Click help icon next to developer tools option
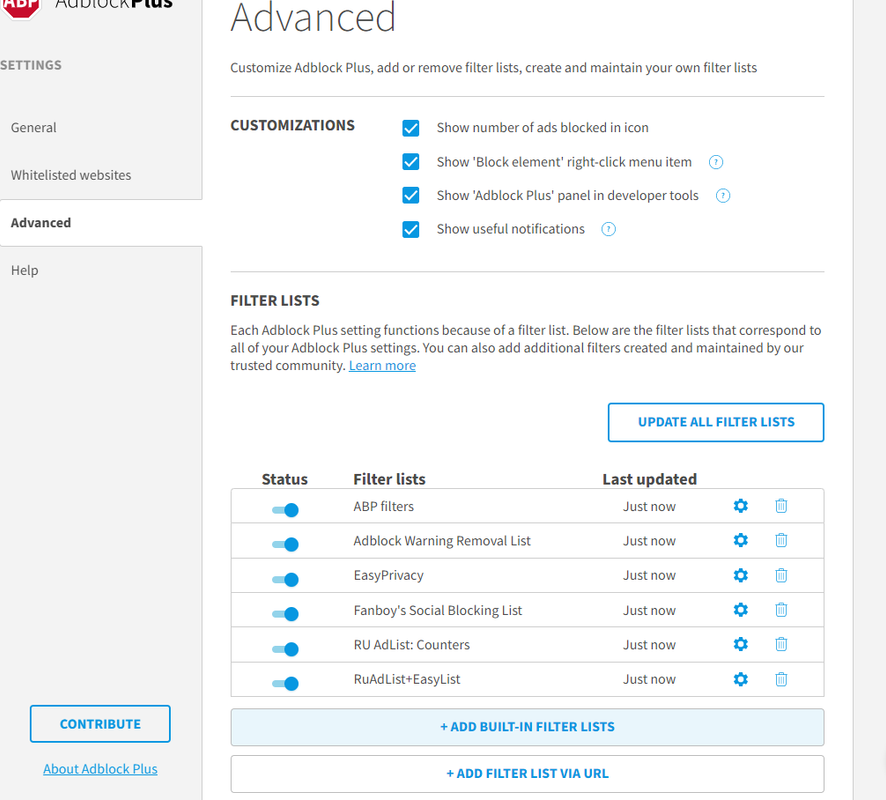The image size is (886, 800). 723,195
